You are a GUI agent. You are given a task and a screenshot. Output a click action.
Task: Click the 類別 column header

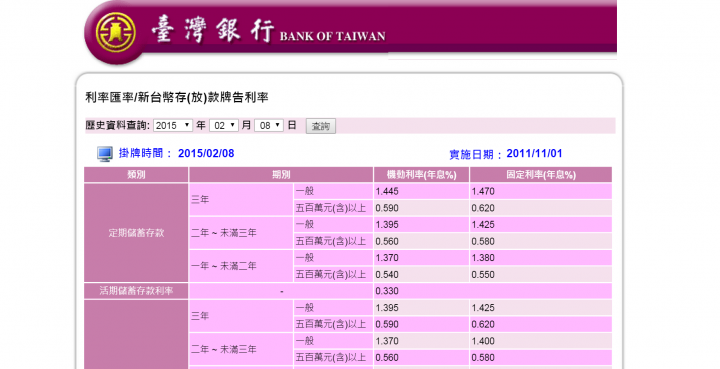(136, 175)
